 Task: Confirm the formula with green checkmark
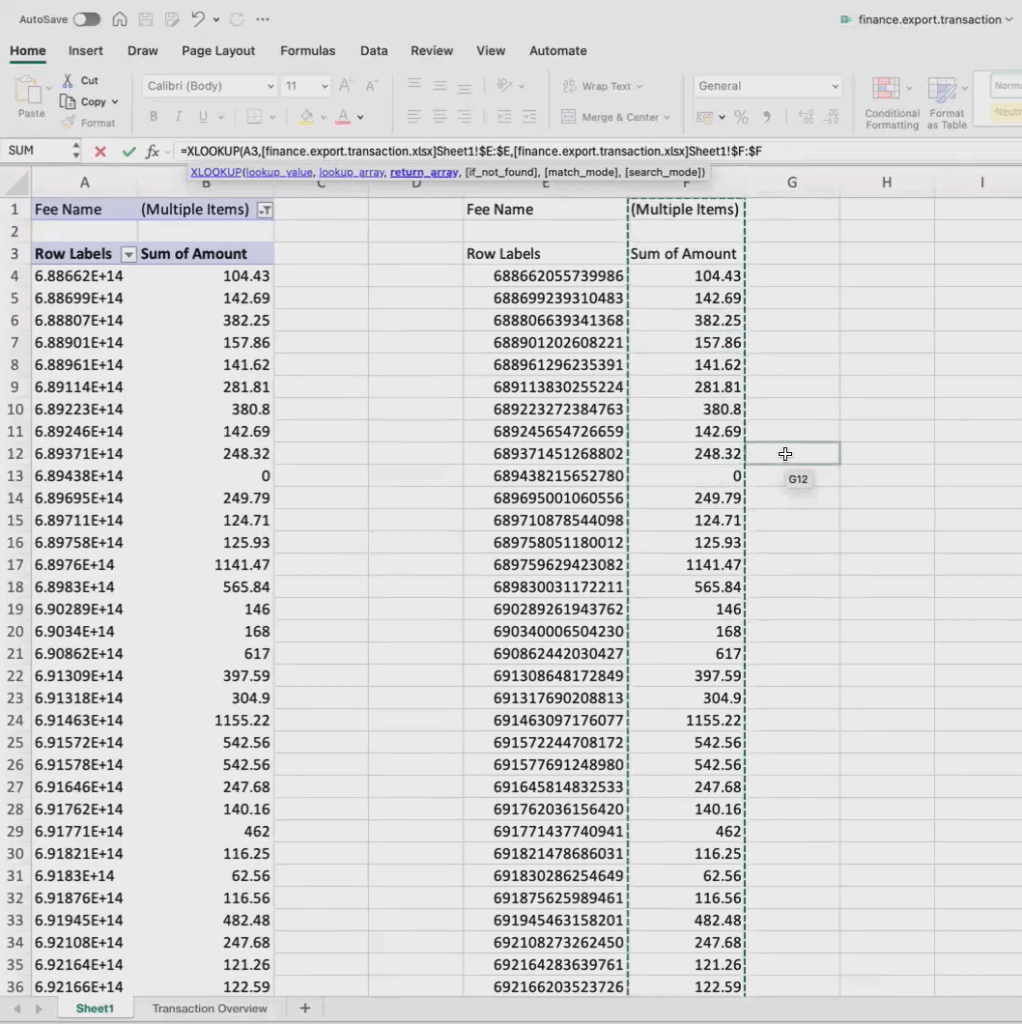tap(128, 151)
